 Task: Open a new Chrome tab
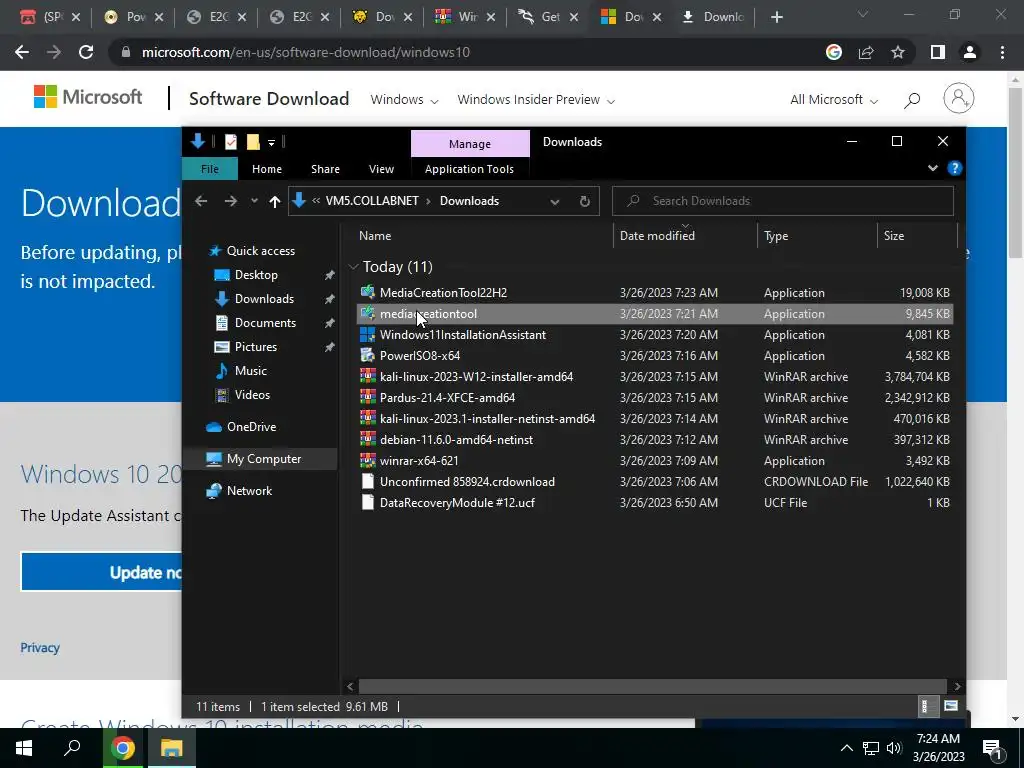(x=776, y=17)
